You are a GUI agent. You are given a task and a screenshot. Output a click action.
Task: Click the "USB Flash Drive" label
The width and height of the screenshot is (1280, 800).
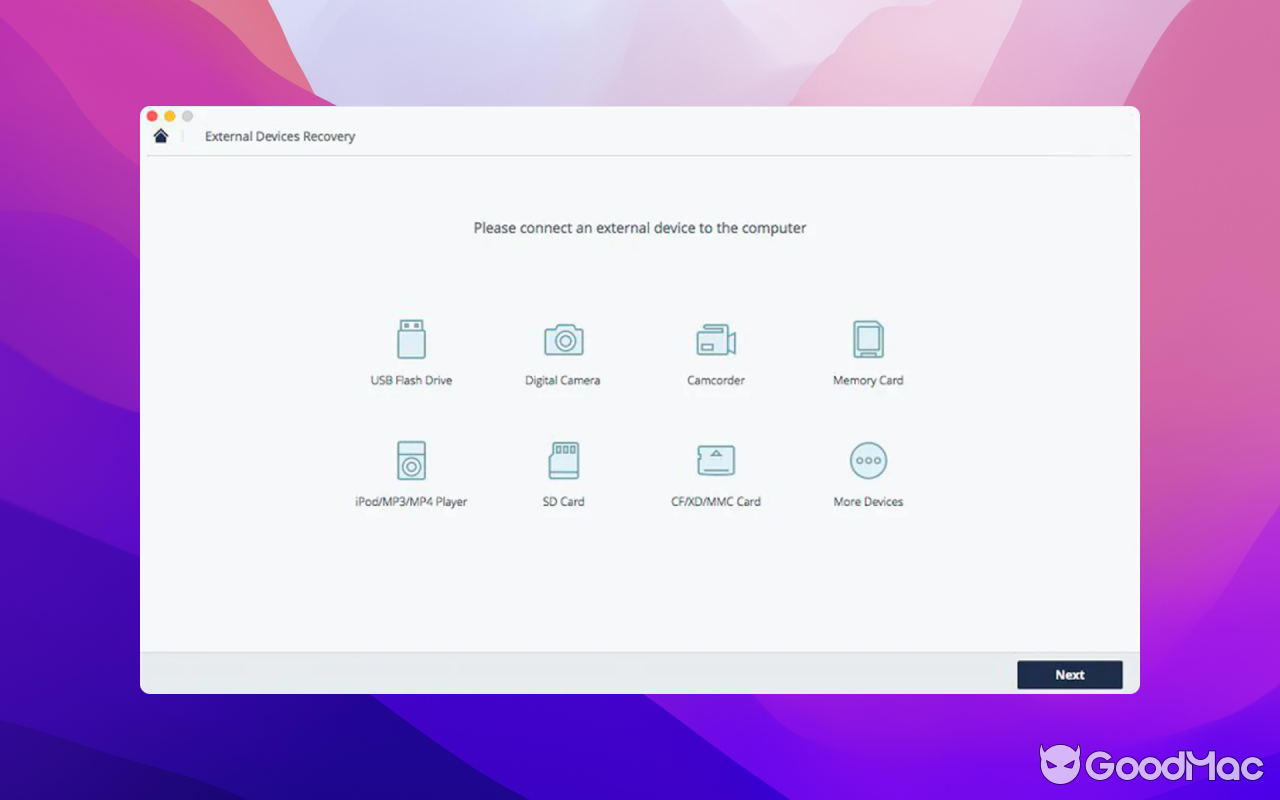[x=411, y=380]
